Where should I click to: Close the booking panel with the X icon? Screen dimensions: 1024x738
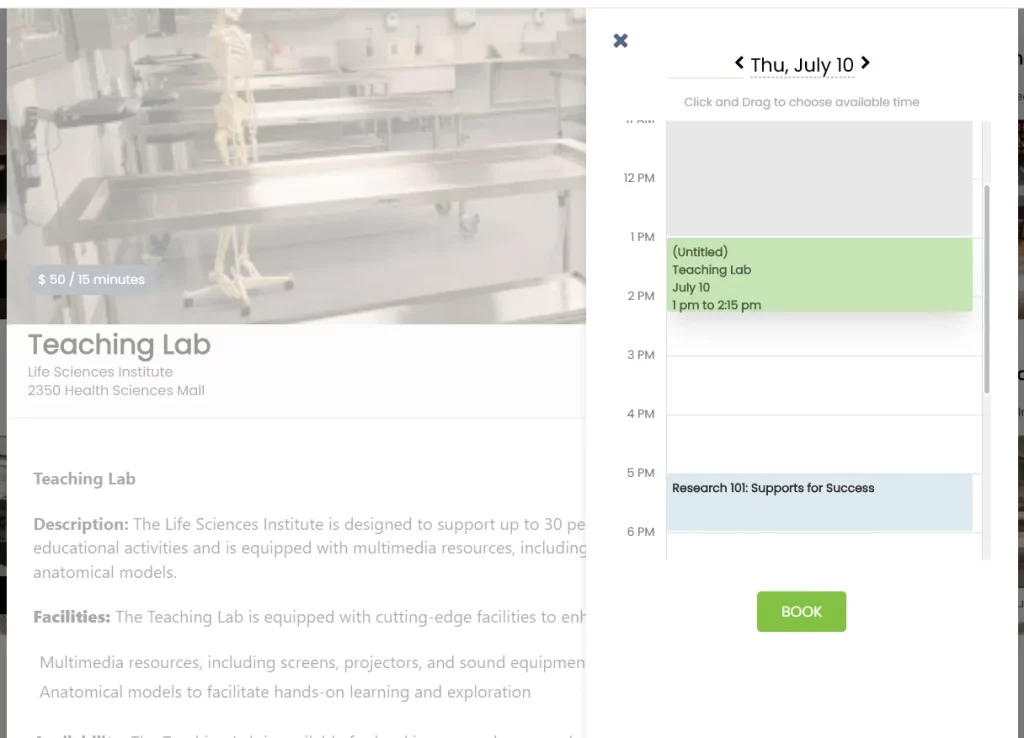pos(620,41)
